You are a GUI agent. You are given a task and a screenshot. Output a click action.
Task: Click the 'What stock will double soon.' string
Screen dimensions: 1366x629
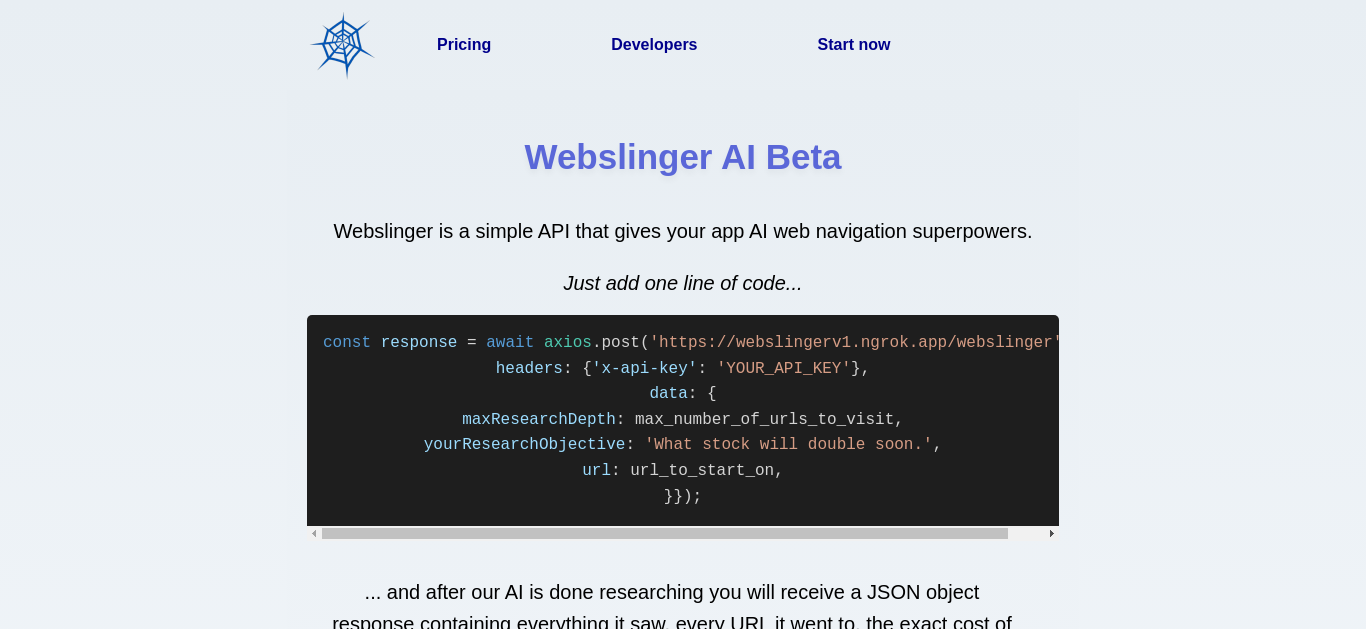coord(788,445)
